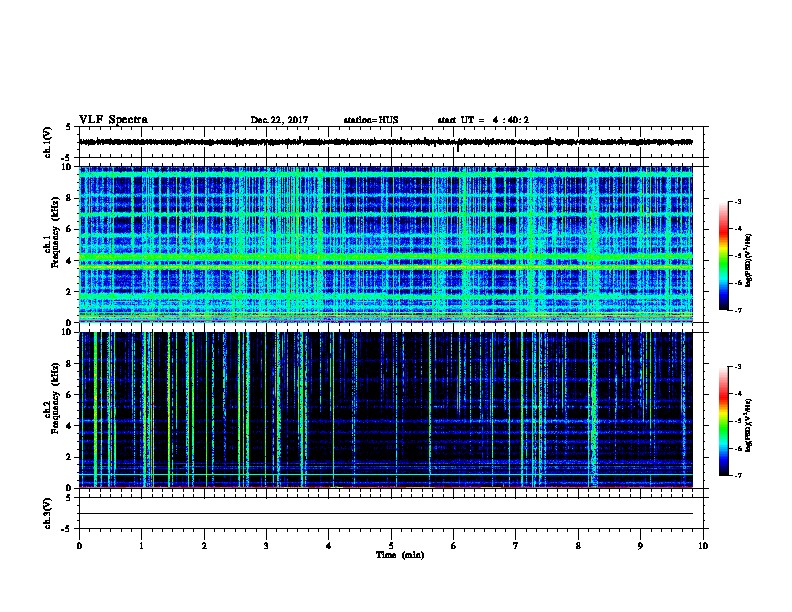Click time axis tick label "2"
Image resolution: width=792 pixels, height=612 pixels.
[204, 546]
